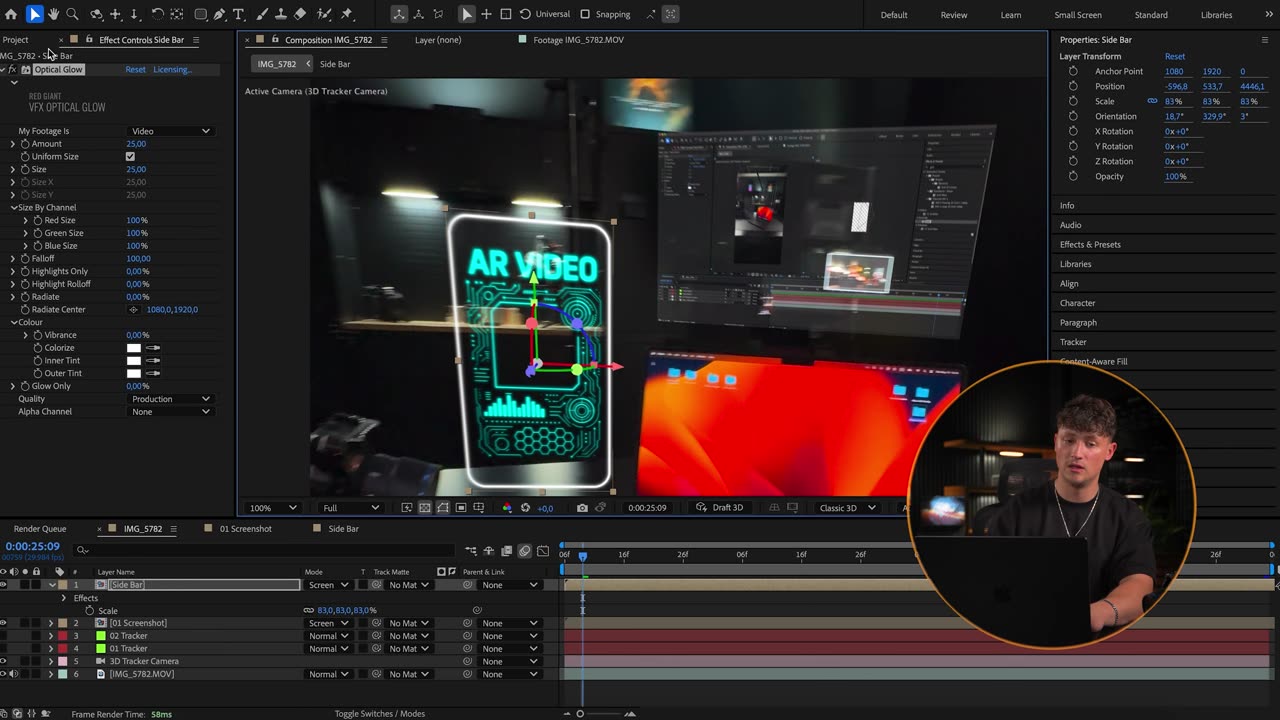Open the Classic 3D renderer dropdown
1280x720 pixels.
click(846, 508)
